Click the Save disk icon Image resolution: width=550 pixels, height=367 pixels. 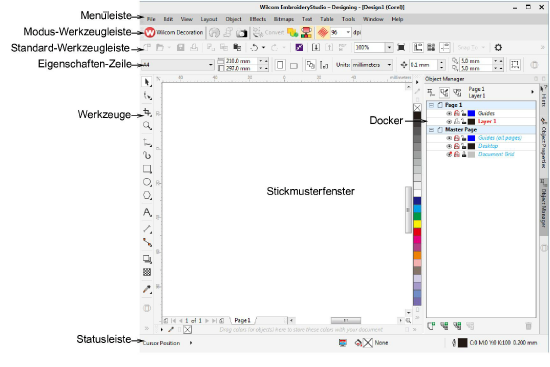point(181,47)
